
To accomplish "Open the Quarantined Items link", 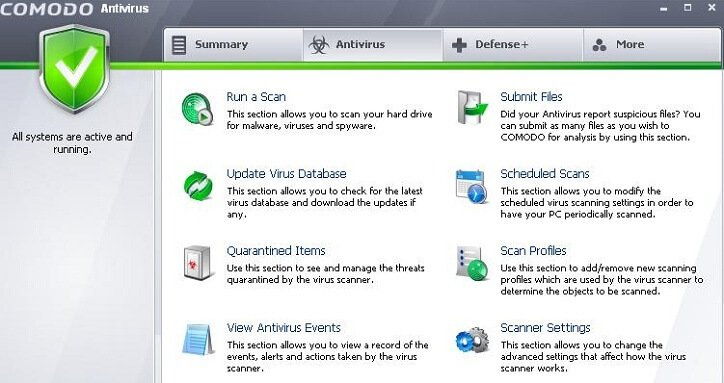I will coord(276,251).
